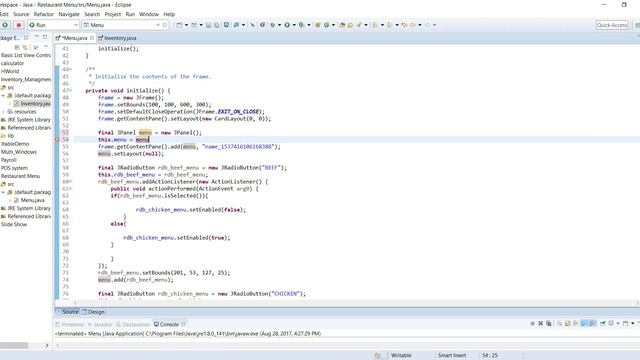Click the Save toolbar icon
640x360 pixels.
click(x=209, y=25)
